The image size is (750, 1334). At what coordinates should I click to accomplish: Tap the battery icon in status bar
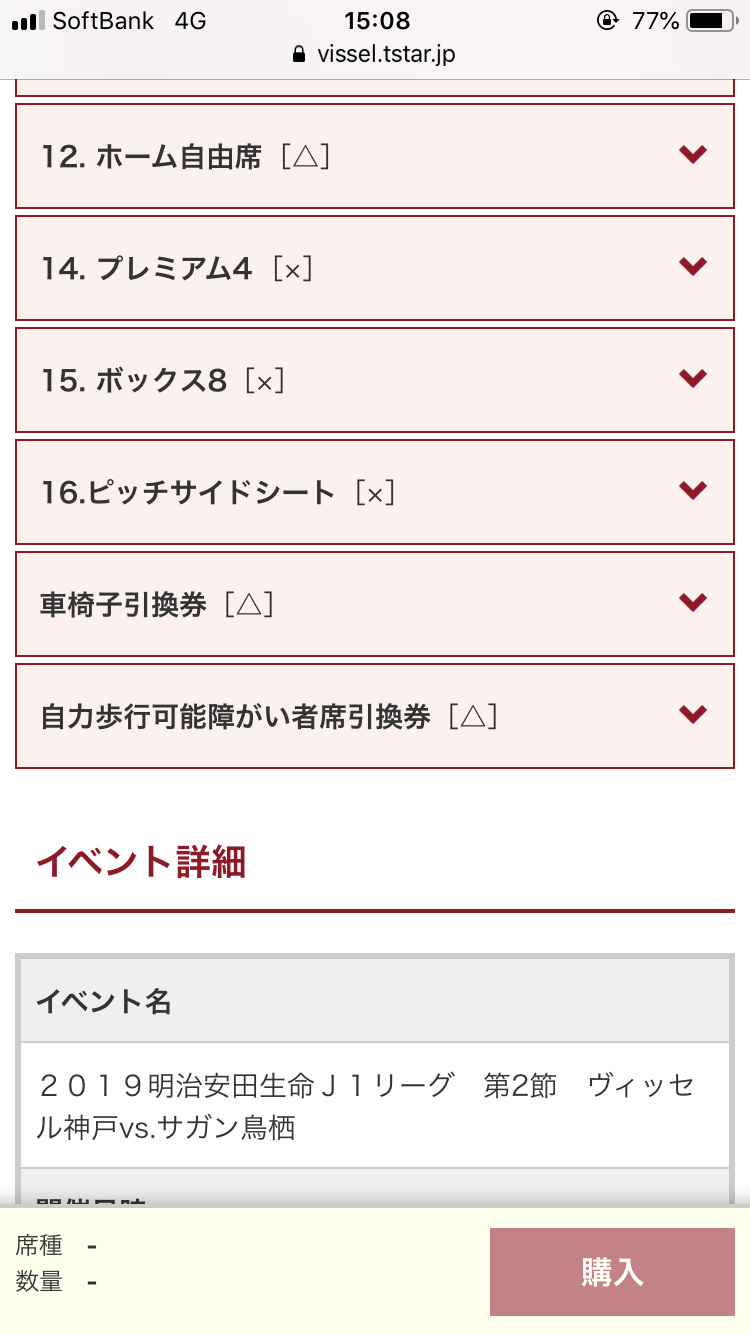tap(712, 21)
